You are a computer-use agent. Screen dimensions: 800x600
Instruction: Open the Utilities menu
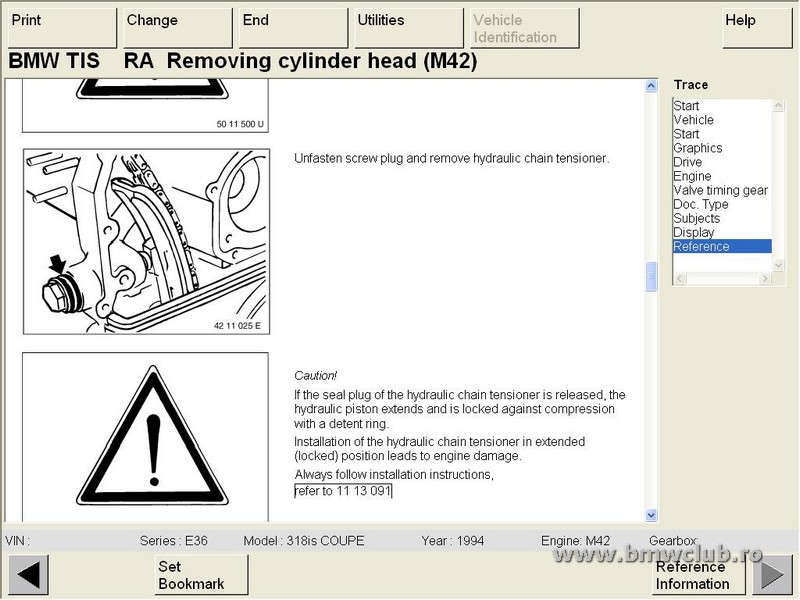(x=408, y=28)
